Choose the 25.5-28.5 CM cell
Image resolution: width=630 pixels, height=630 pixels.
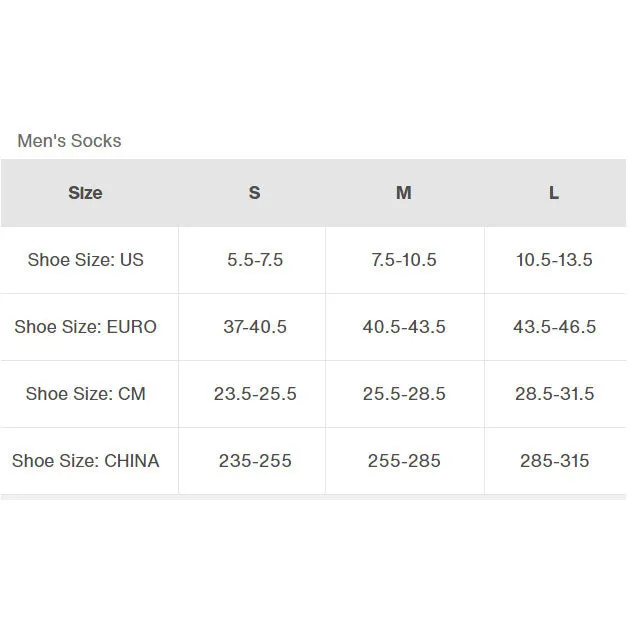pos(404,394)
